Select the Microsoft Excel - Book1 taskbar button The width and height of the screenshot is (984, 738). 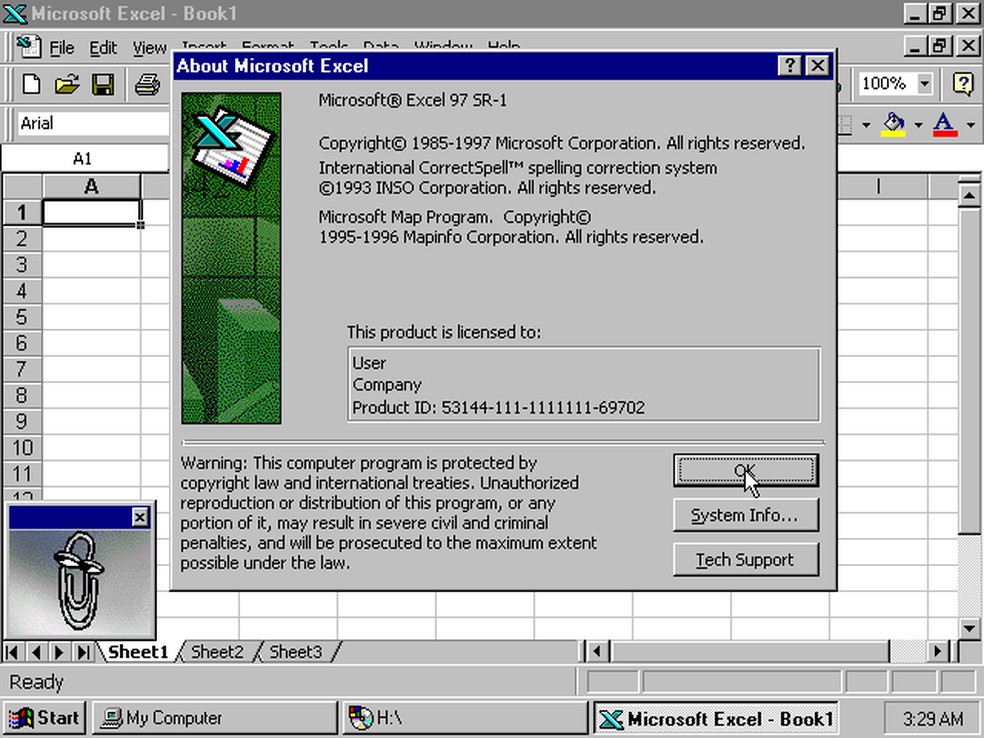715,717
